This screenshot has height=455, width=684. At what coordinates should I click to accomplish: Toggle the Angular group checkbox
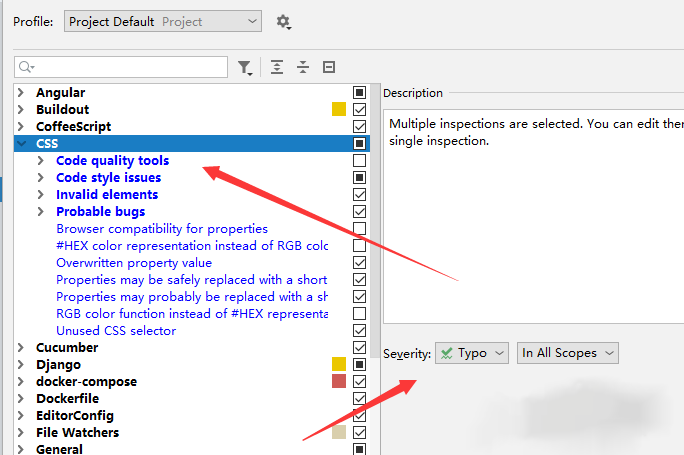(x=359, y=92)
